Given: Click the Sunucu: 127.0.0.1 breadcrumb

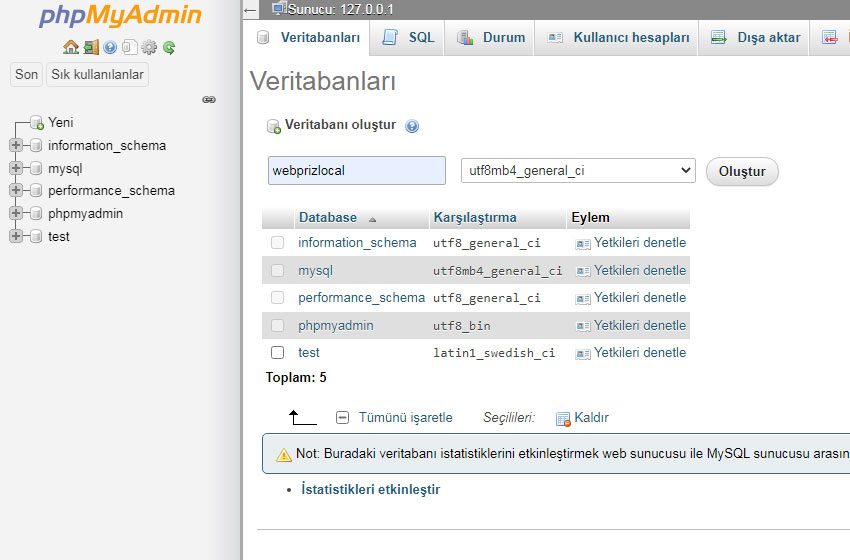Looking at the screenshot, I should click(341, 9).
